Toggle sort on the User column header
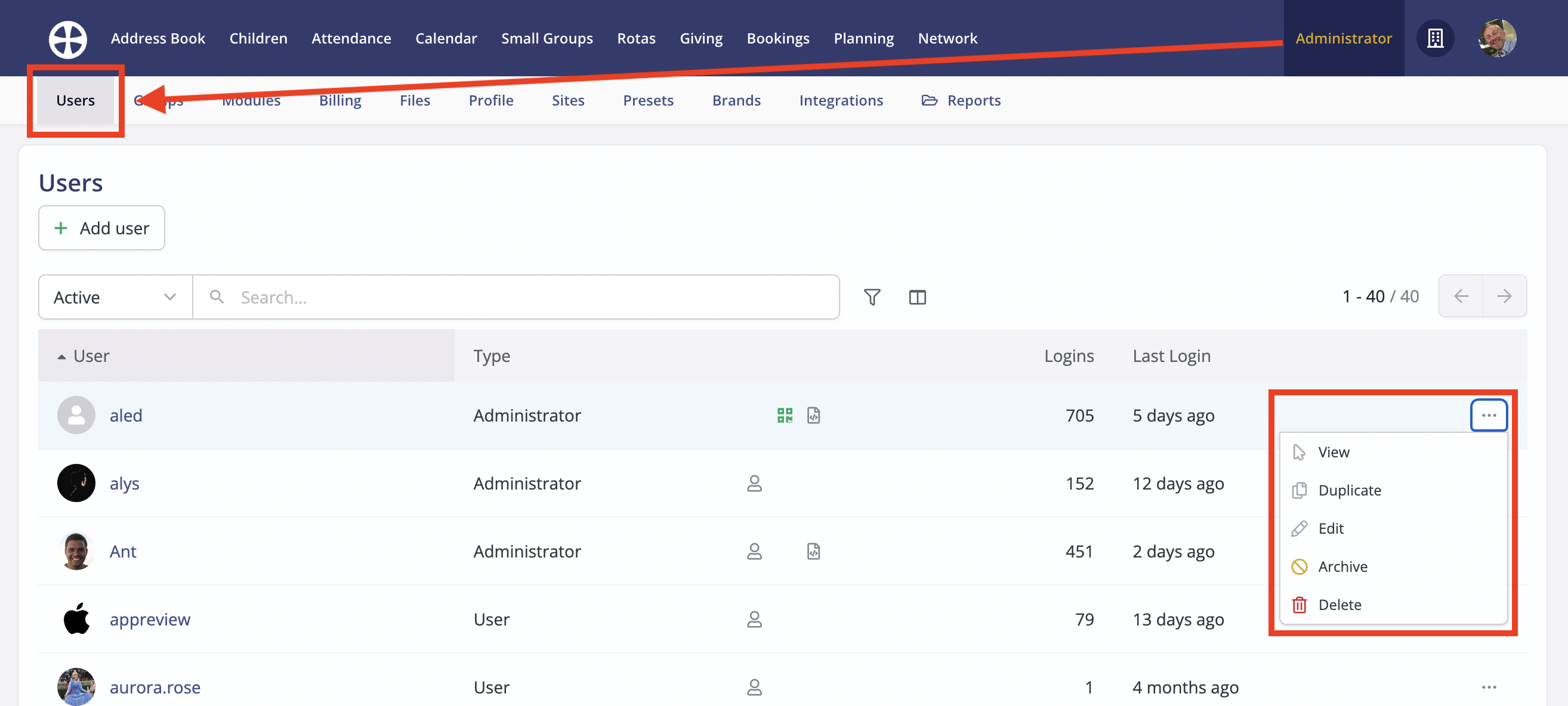The image size is (1568, 706). (x=91, y=356)
